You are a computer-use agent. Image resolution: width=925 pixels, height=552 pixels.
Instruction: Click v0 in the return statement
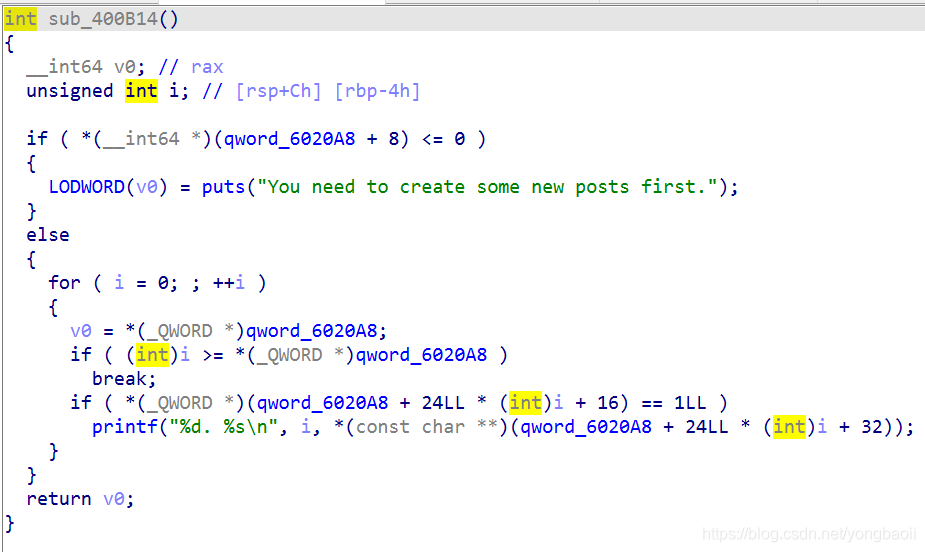pyautogui.click(x=114, y=499)
